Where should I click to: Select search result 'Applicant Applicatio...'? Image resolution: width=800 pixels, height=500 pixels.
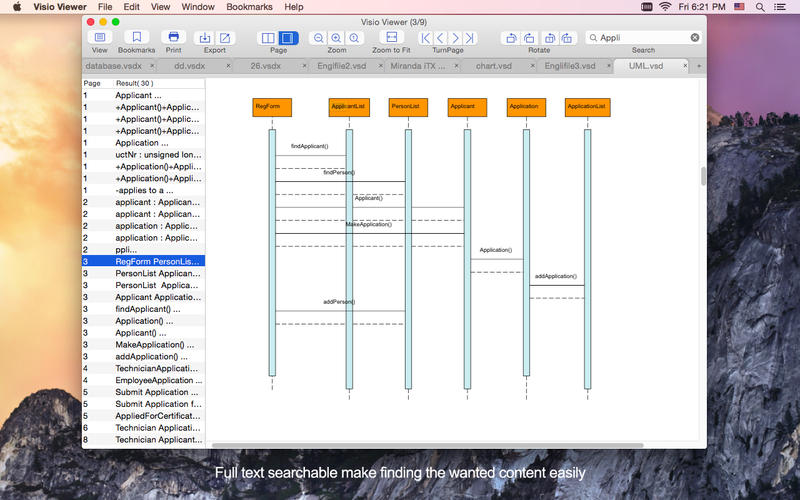[x=143, y=297]
